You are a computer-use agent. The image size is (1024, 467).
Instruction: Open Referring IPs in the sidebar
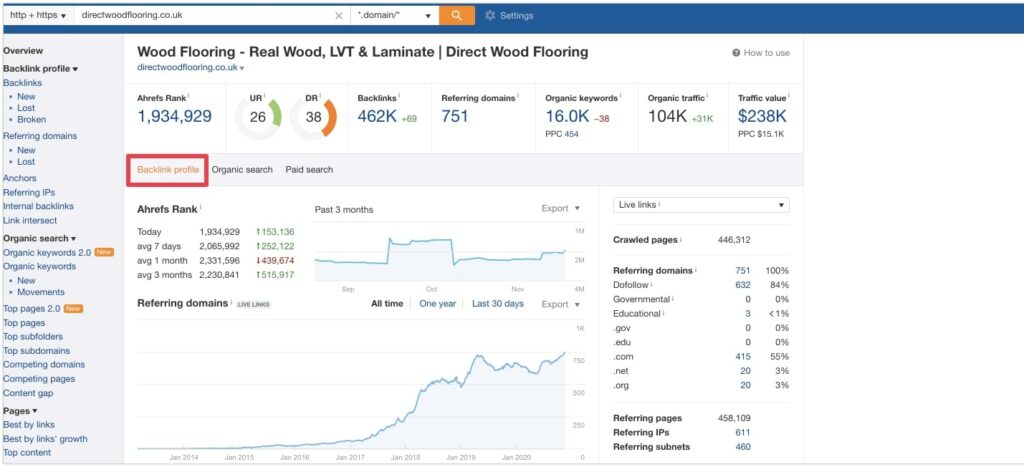click(x=29, y=193)
